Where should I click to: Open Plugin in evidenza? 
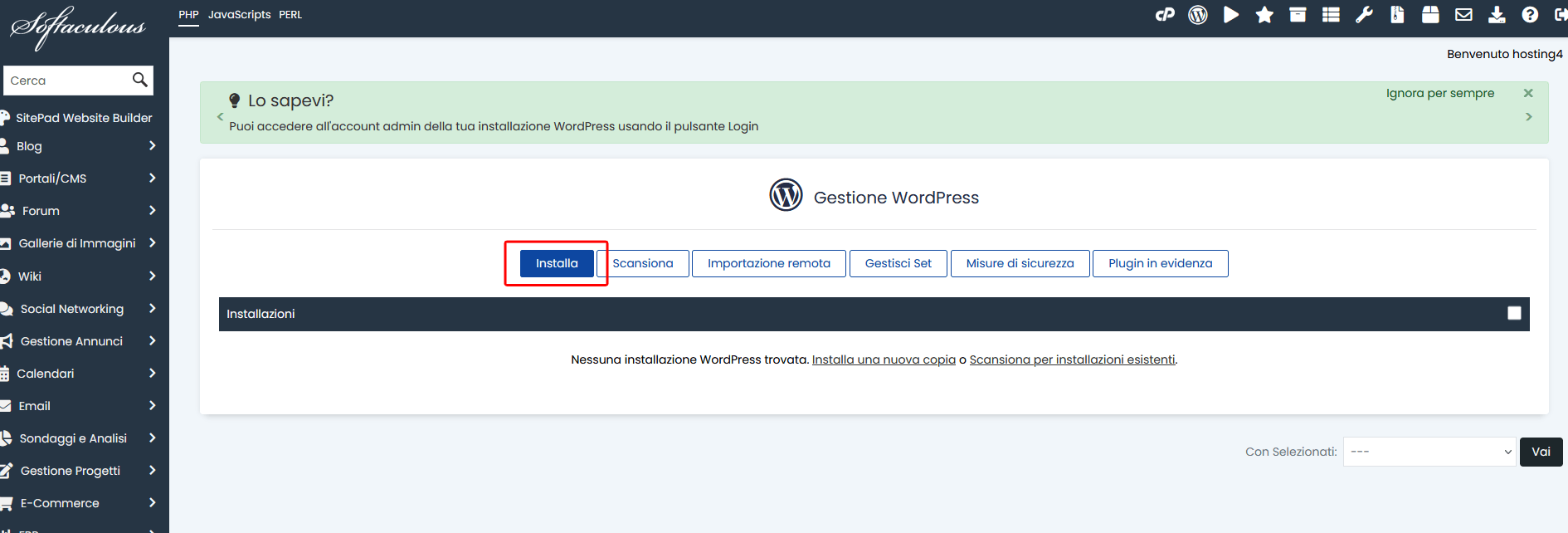click(x=1161, y=263)
